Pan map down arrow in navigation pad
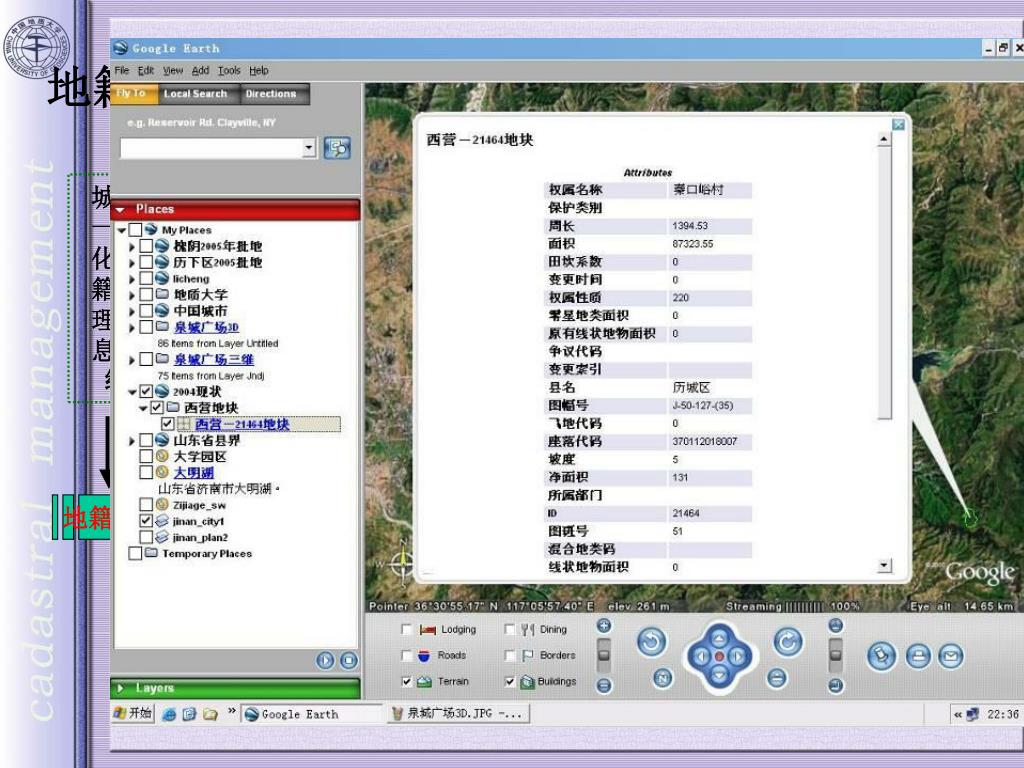 (x=718, y=675)
